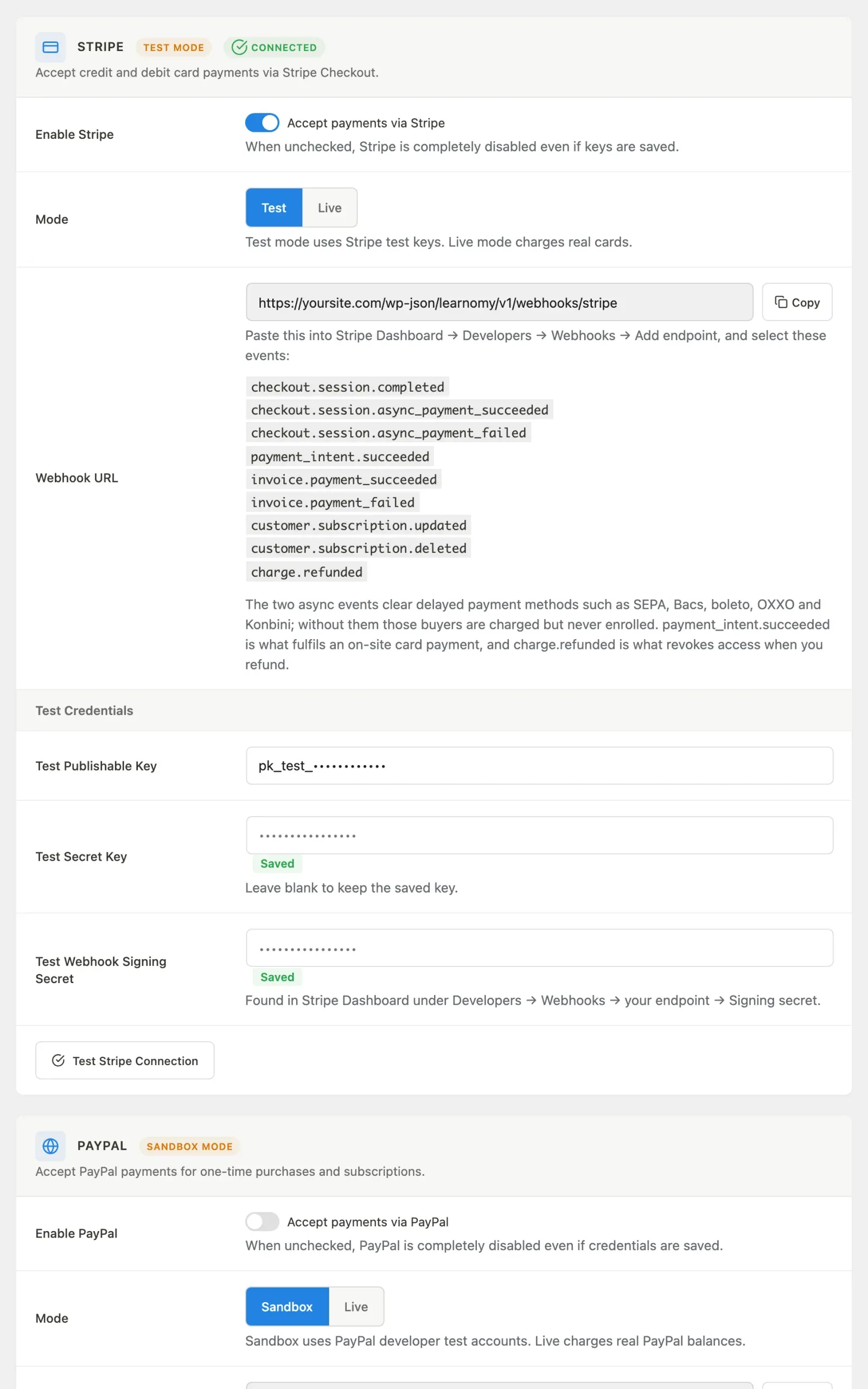Select the customer.subscription.updated event code

pyautogui.click(x=359, y=525)
